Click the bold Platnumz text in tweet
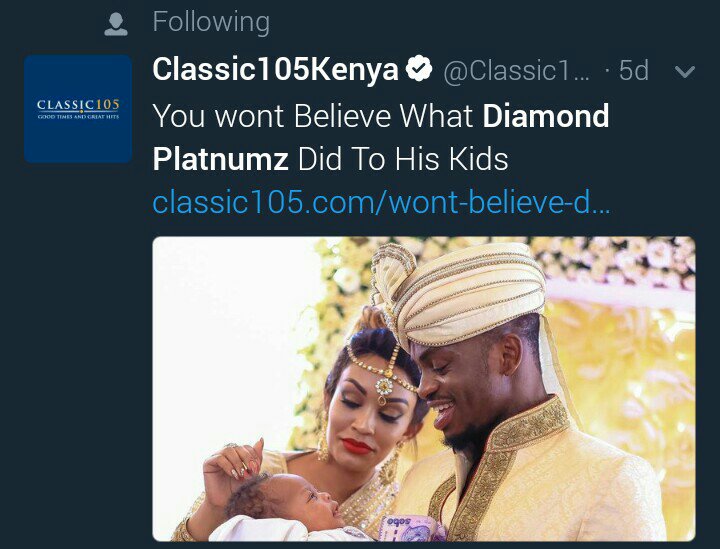Screen dimensions: 720x549 click(220, 159)
